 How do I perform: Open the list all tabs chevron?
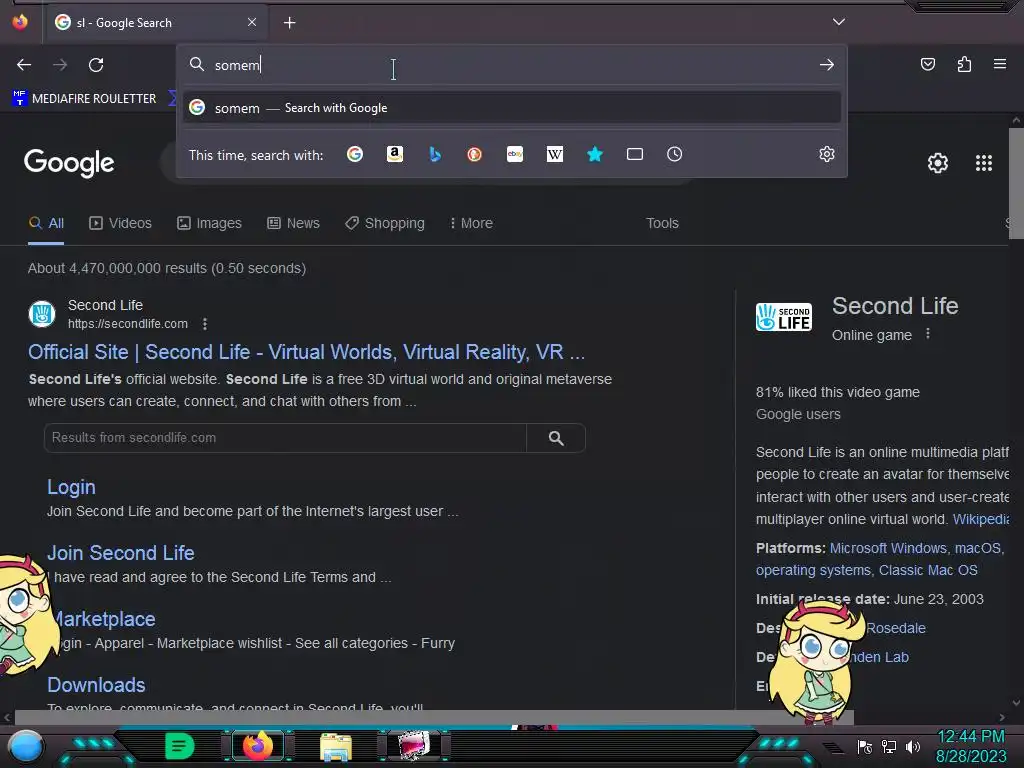[x=839, y=22]
